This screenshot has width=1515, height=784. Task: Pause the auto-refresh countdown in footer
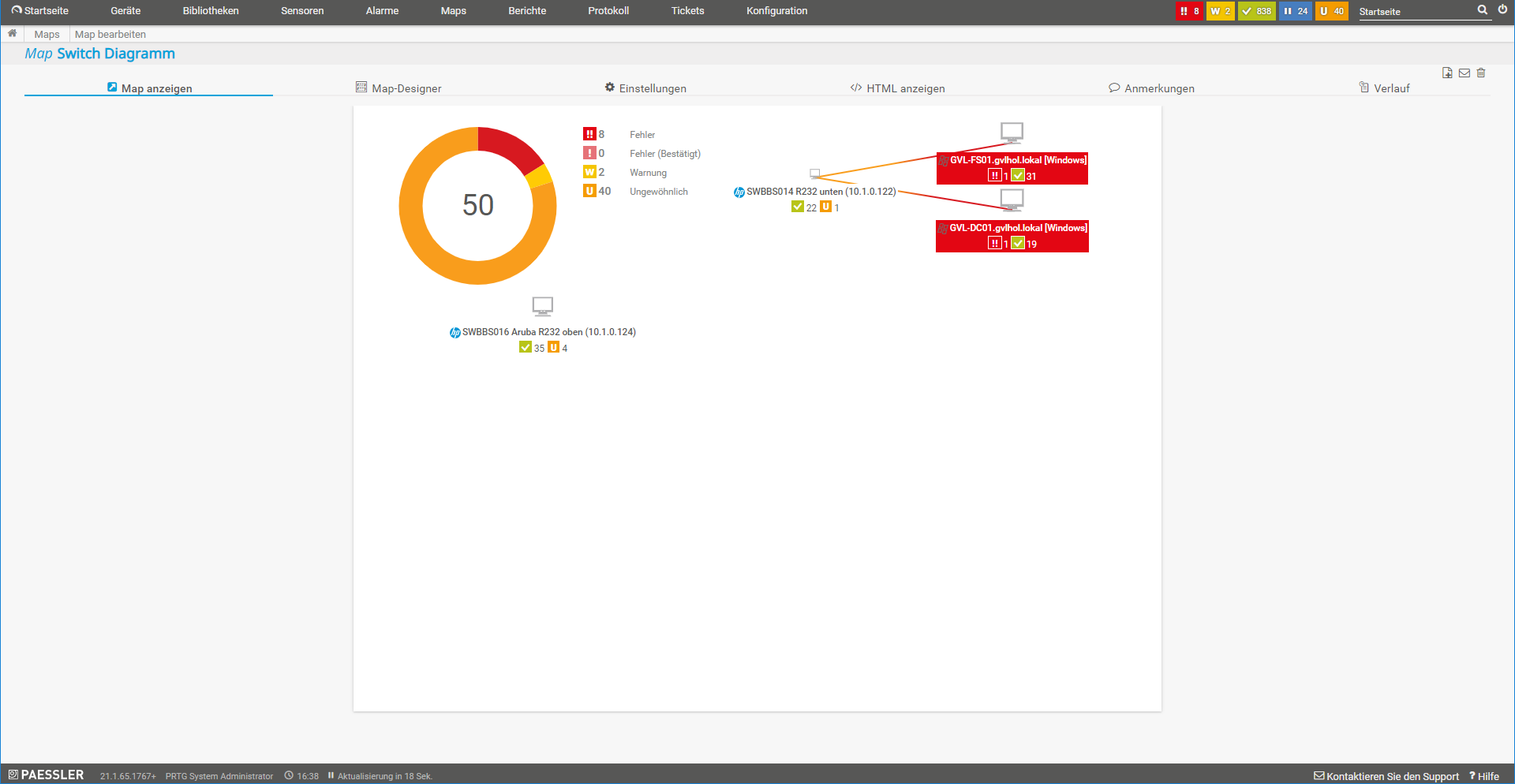coord(331,776)
